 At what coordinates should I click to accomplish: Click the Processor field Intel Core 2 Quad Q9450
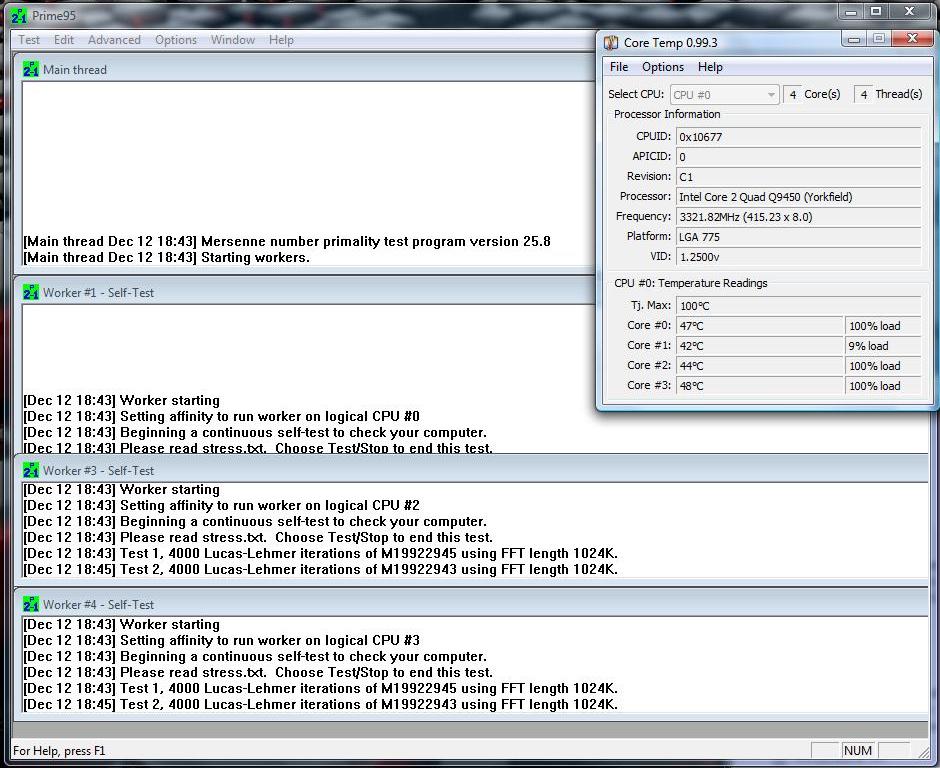799,197
